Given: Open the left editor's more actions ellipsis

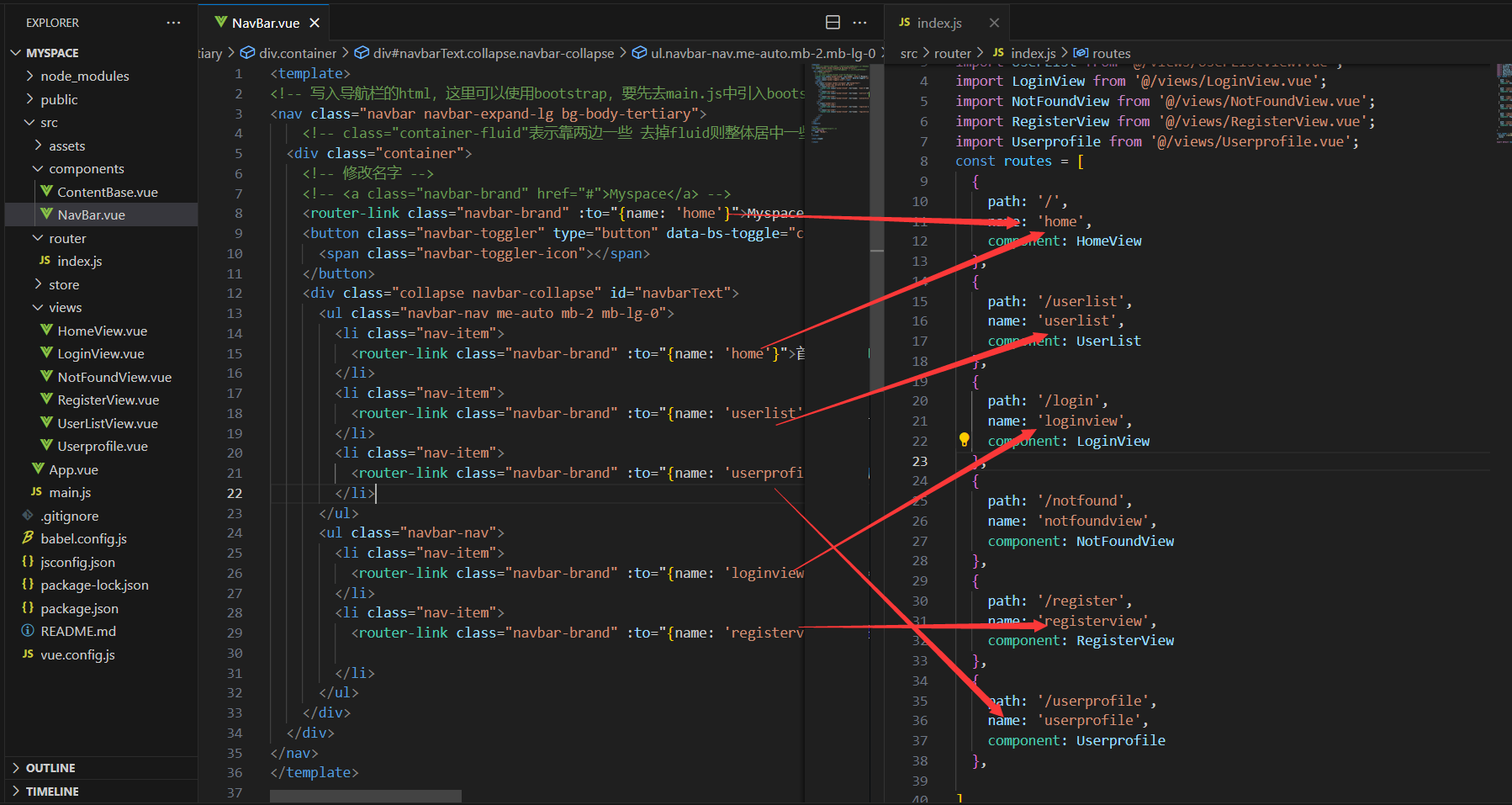Looking at the screenshot, I should coord(859,23).
